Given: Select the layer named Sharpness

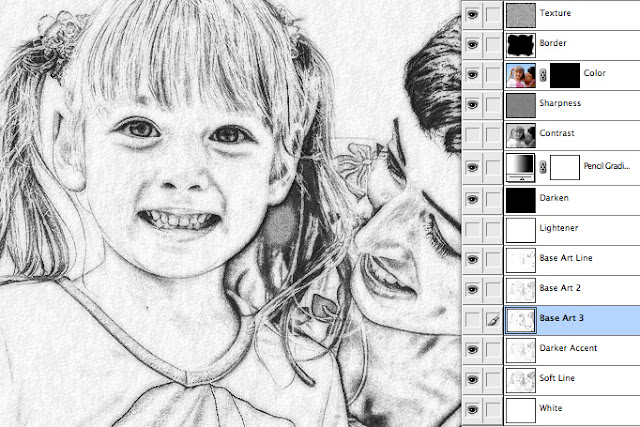Looking at the screenshot, I should (x=560, y=103).
